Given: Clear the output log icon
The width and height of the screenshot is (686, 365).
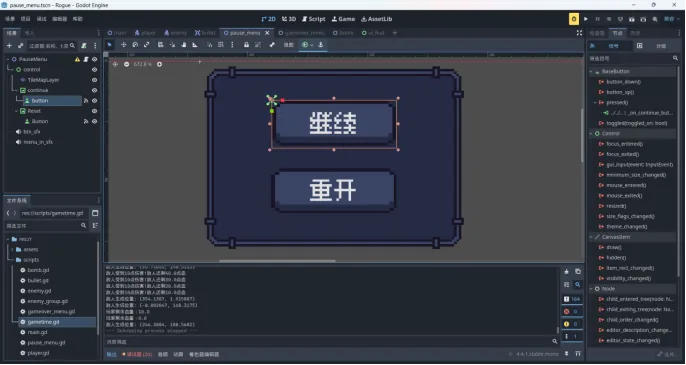Looking at the screenshot, I should click(x=567, y=271).
